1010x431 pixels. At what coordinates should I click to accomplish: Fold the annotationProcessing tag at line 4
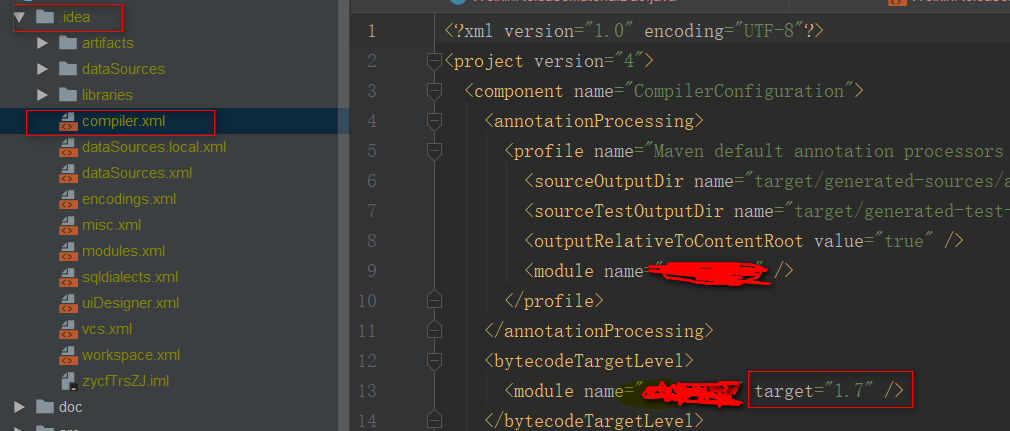pos(434,121)
